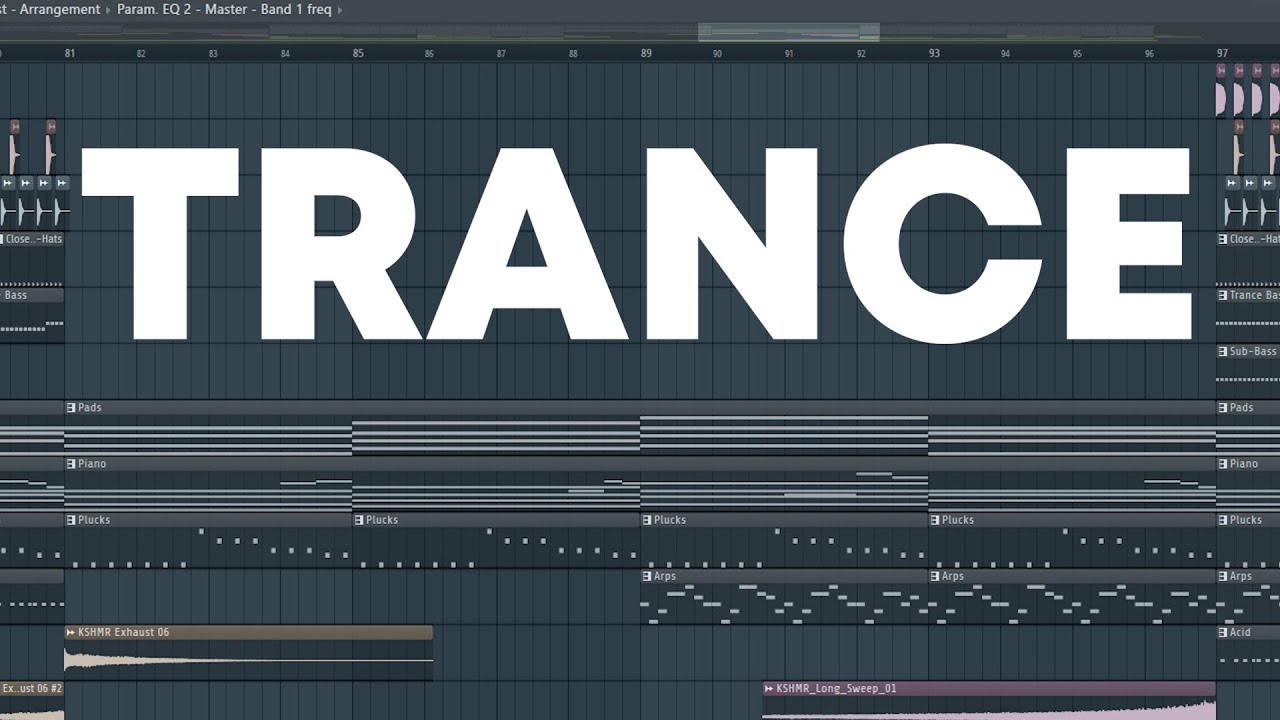The image size is (1280, 720).
Task: Open the Arps clip menu icon at bar 93
Action: coord(935,575)
